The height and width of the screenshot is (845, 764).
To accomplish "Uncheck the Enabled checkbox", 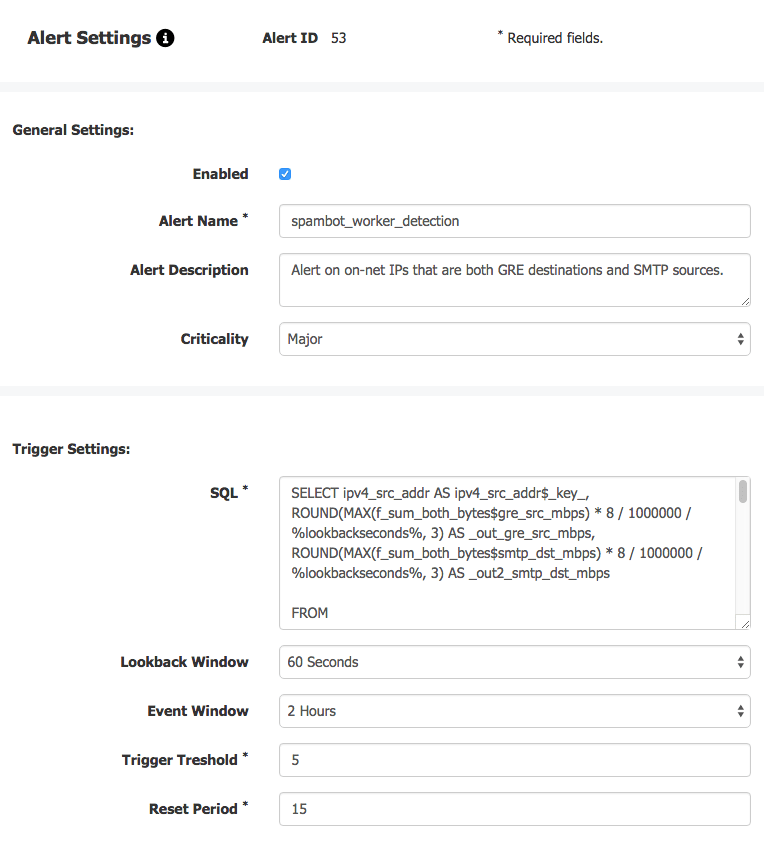I will pos(285,174).
